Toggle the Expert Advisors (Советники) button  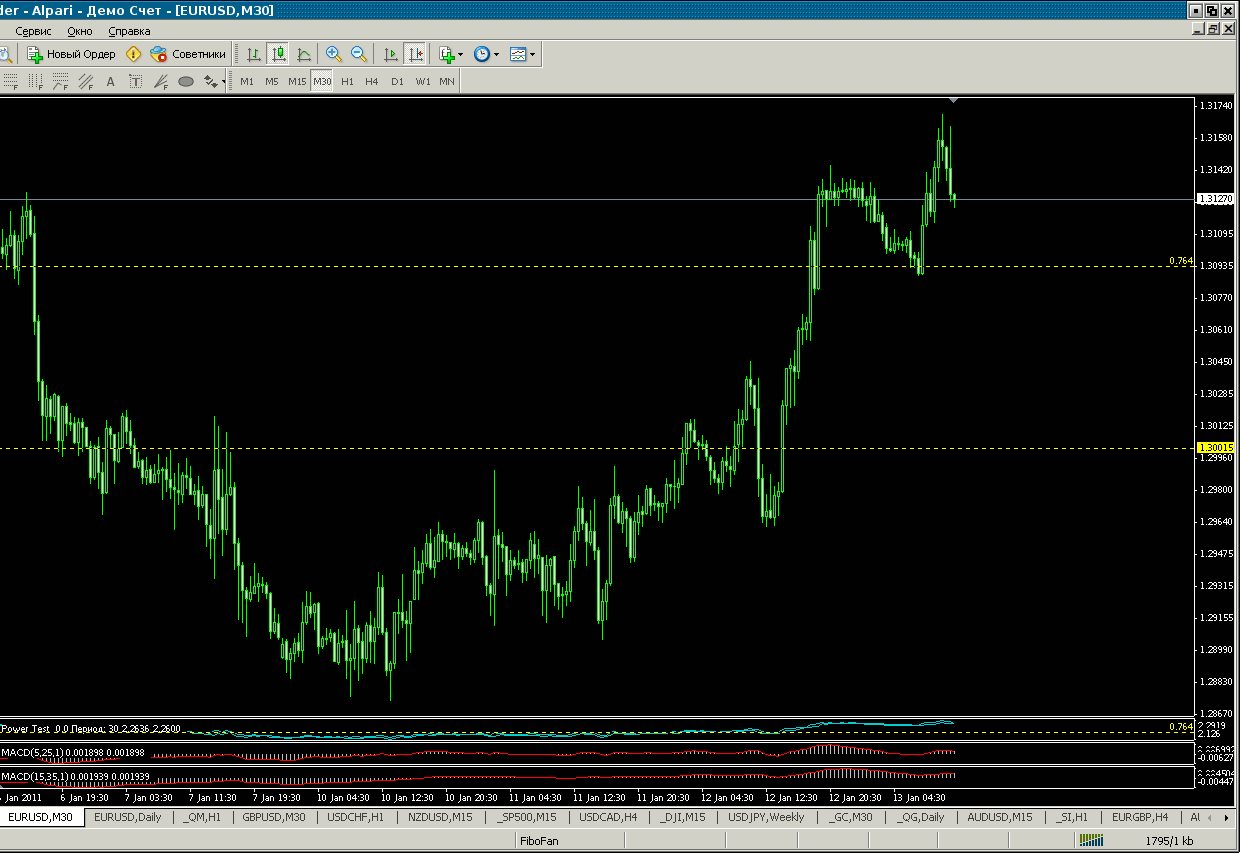(188, 54)
